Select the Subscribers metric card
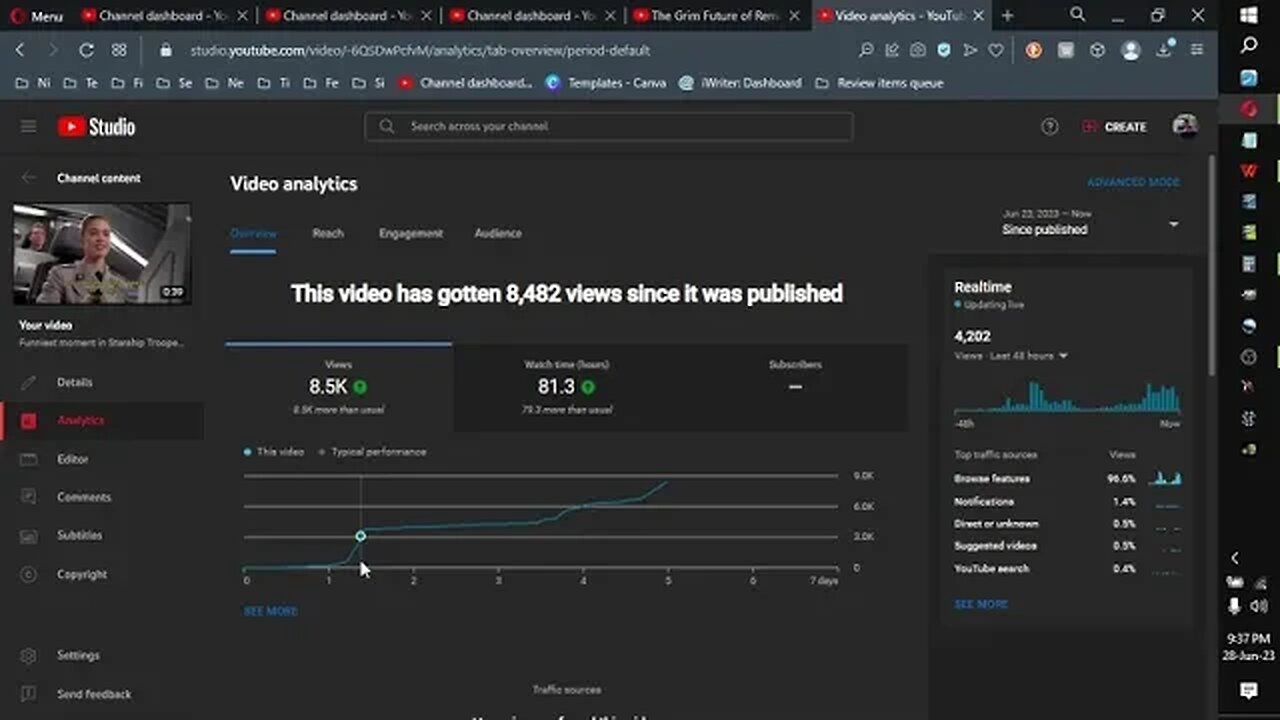 click(795, 388)
